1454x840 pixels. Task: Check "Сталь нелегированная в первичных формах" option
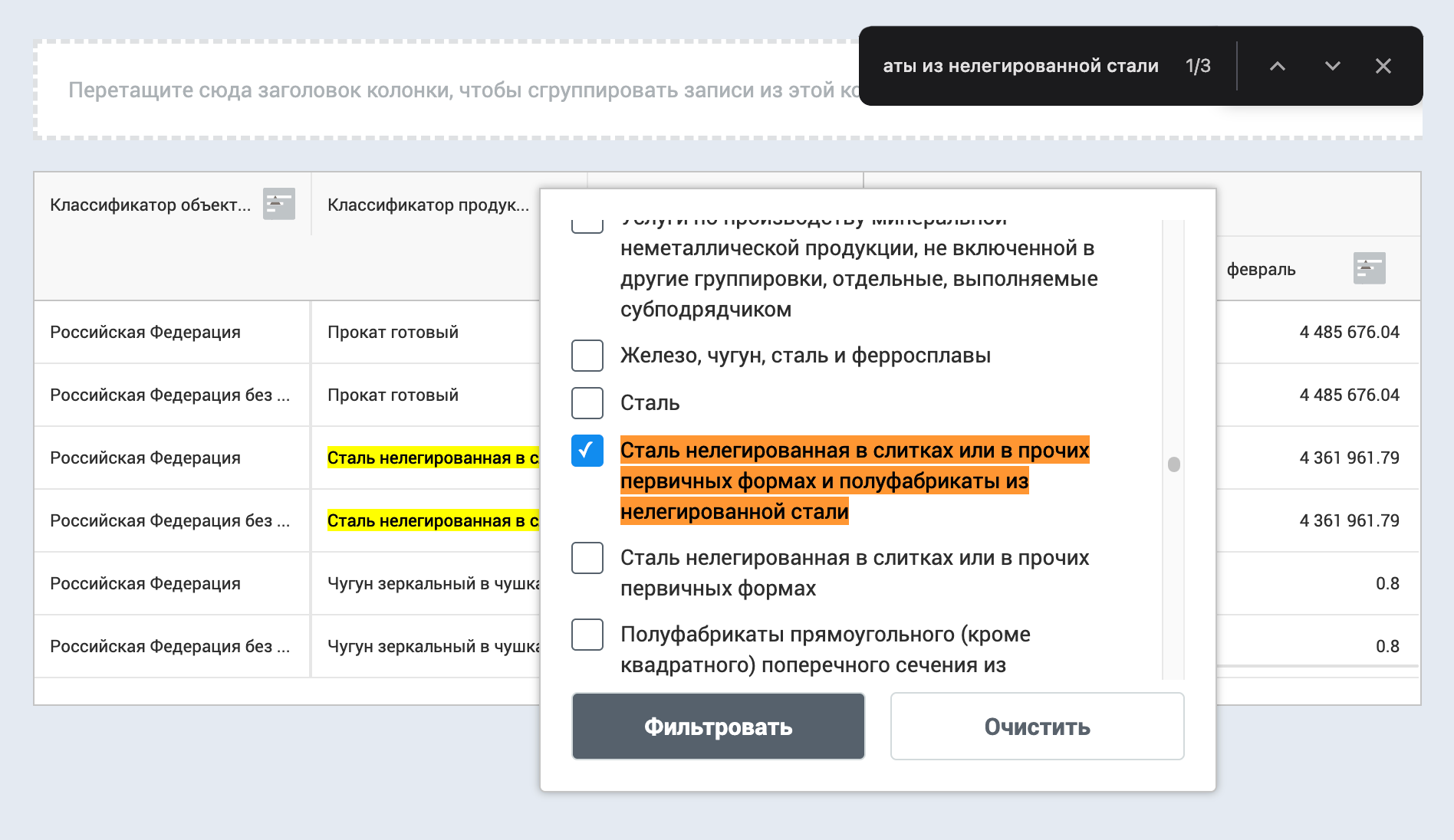click(x=587, y=559)
